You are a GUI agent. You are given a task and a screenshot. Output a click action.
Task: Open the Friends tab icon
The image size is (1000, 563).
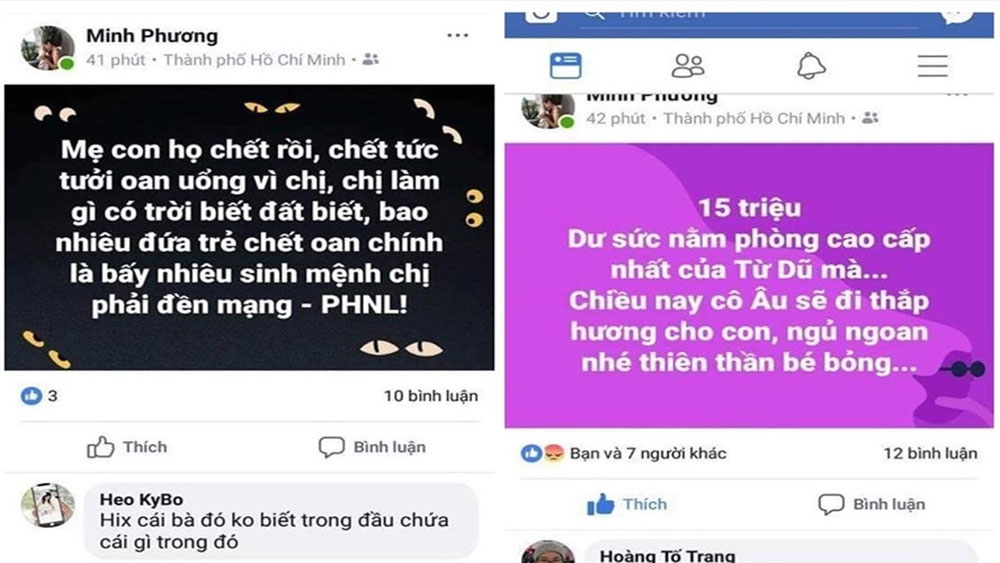pyautogui.click(x=688, y=66)
